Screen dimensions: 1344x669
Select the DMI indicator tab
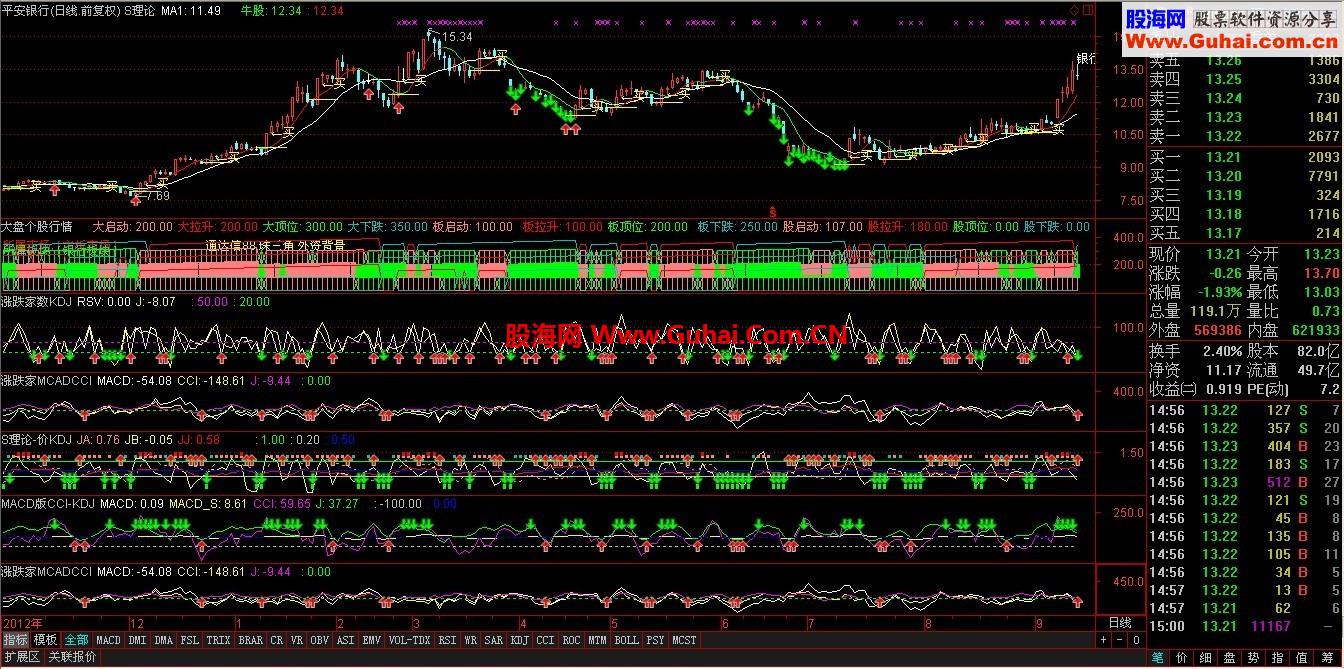coord(137,640)
